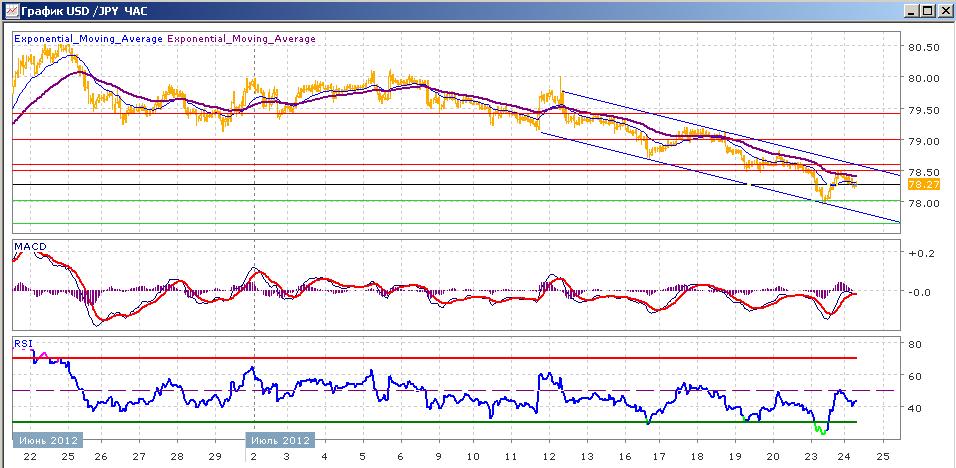The image size is (956, 468).
Task: Click the 78.50 price axis label
Action: point(923,172)
